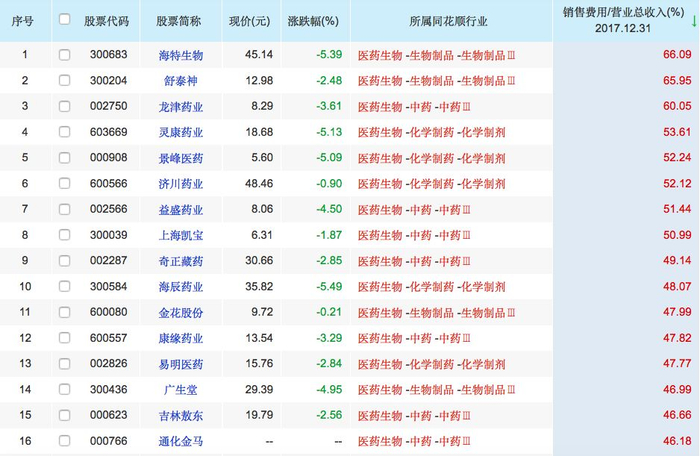
Task: Check the box for stock 000766
Action: (65, 441)
